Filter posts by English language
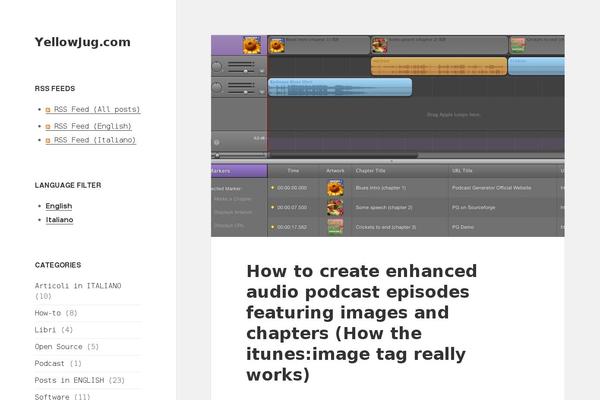The width and height of the screenshot is (600, 400). pyautogui.click(x=59, y=206)
